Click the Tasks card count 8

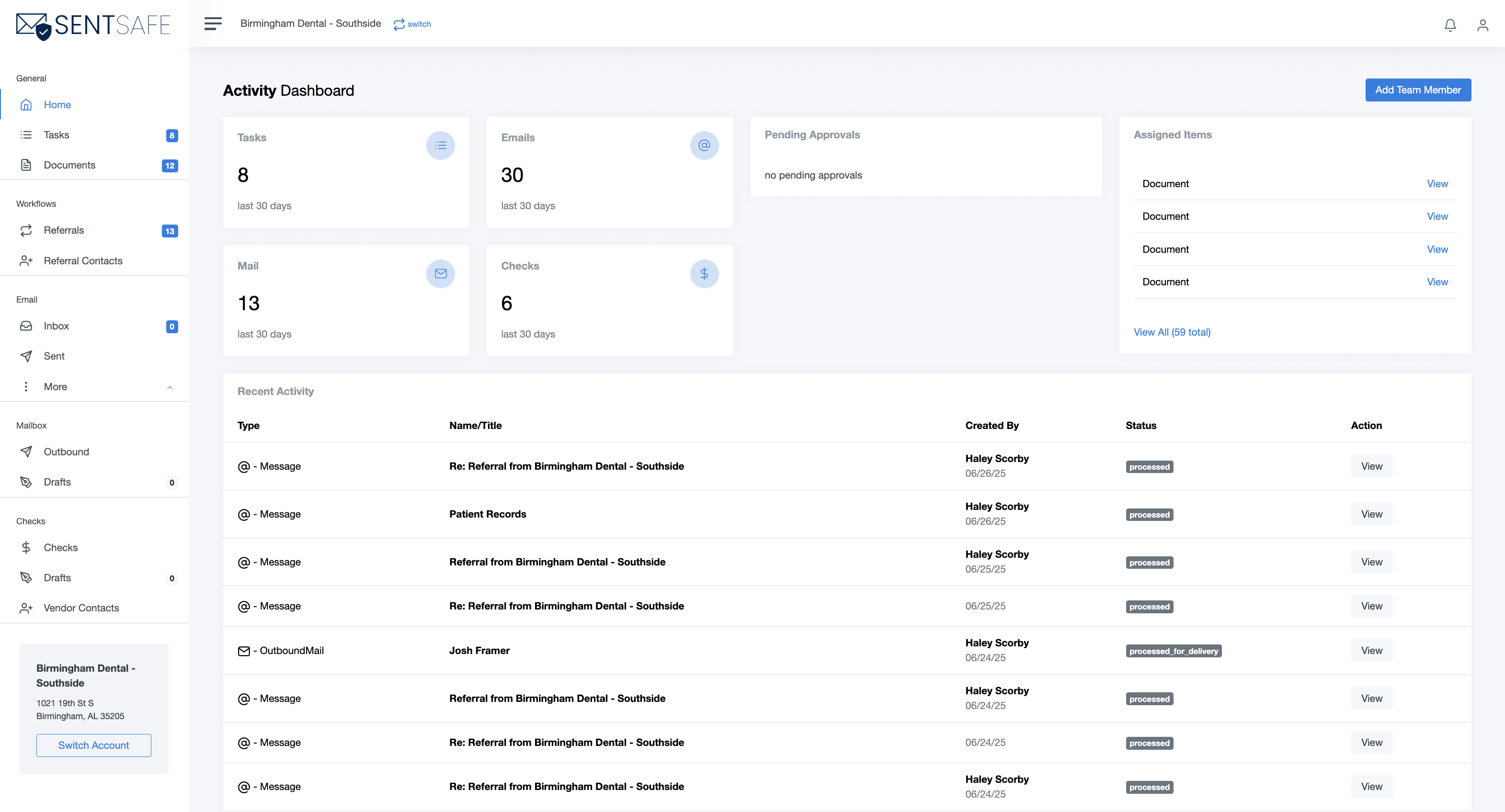(x=243, y=175)
